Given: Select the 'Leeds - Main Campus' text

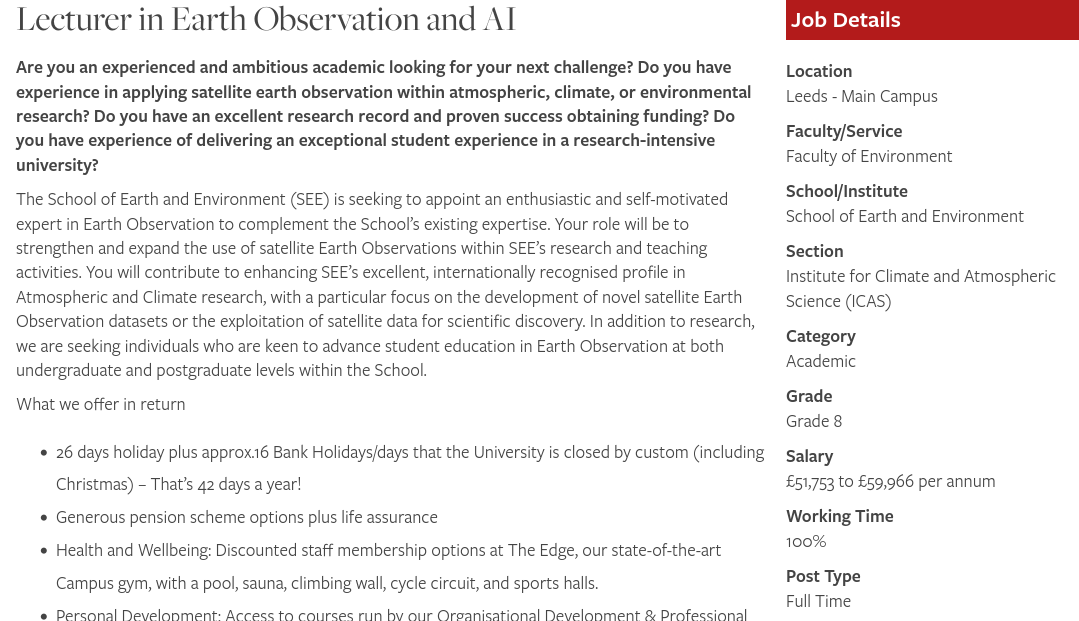Looking at the screenshot, I should (x=861, y=96).
